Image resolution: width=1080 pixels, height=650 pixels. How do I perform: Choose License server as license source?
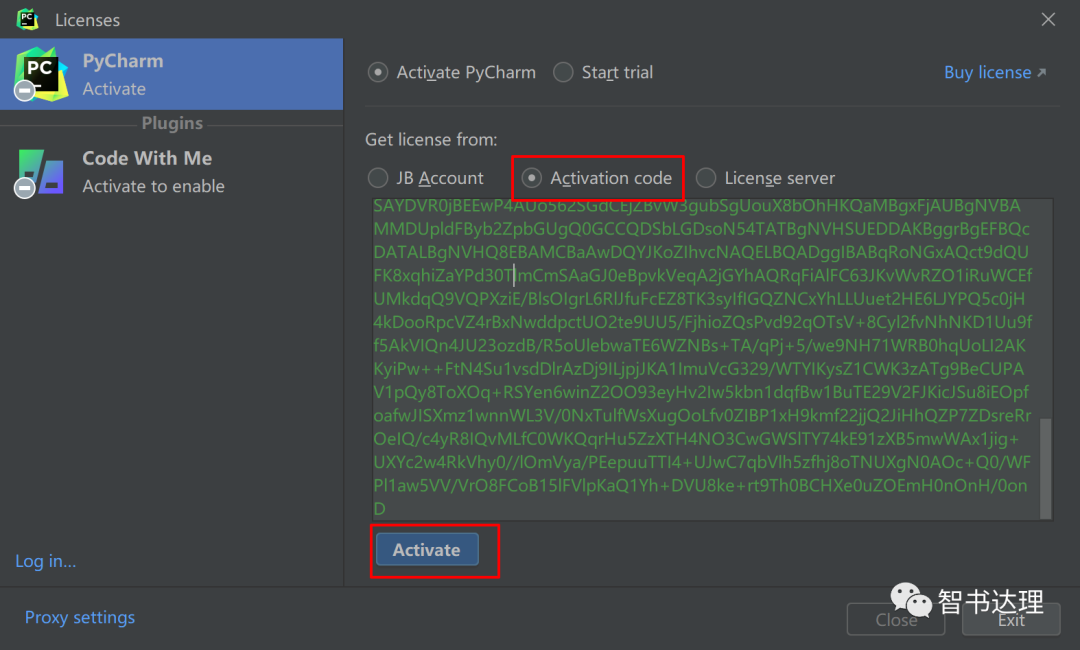pos(706,178)
